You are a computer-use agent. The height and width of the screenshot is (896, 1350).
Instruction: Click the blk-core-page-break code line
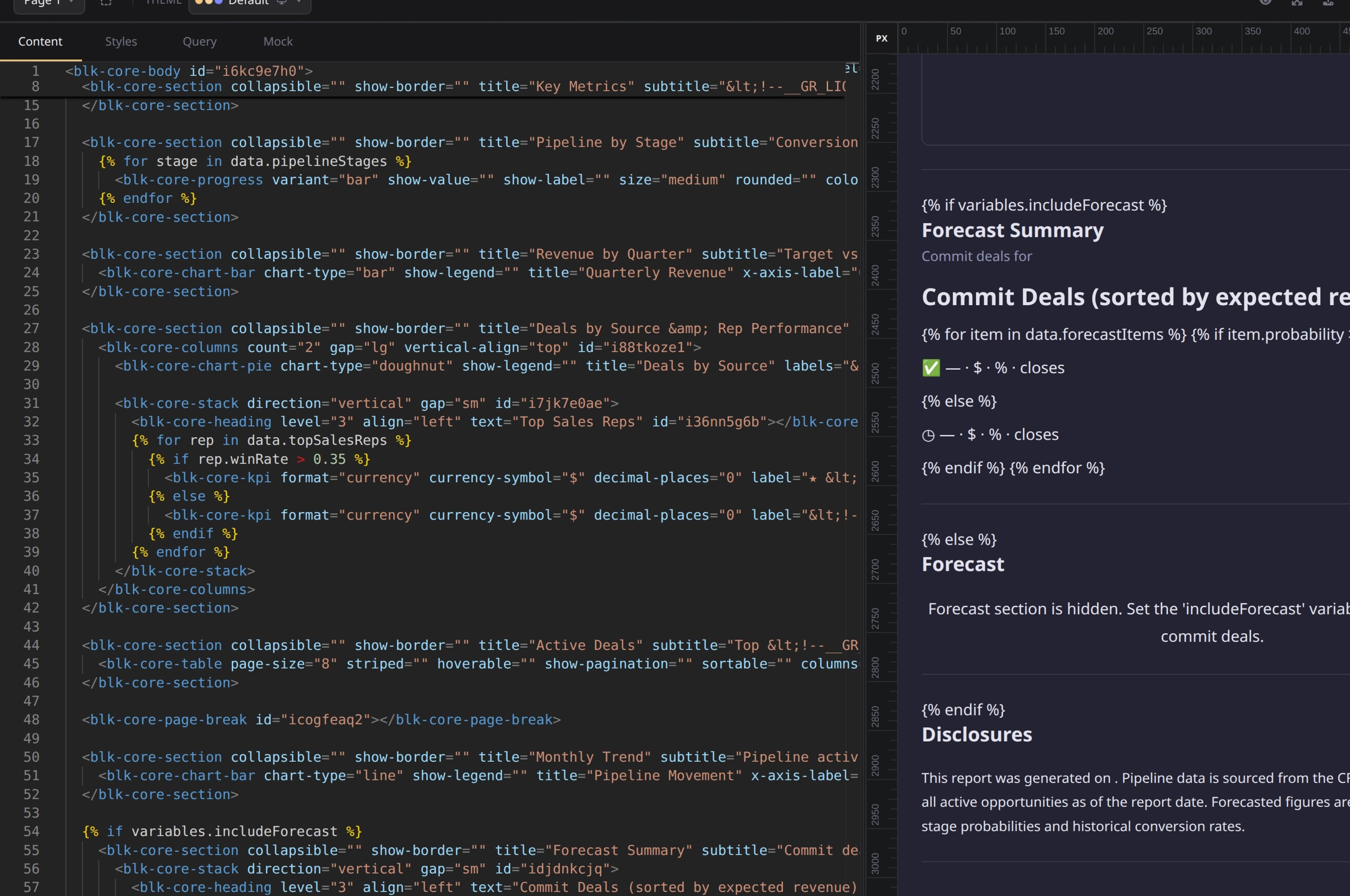(321, 720)
